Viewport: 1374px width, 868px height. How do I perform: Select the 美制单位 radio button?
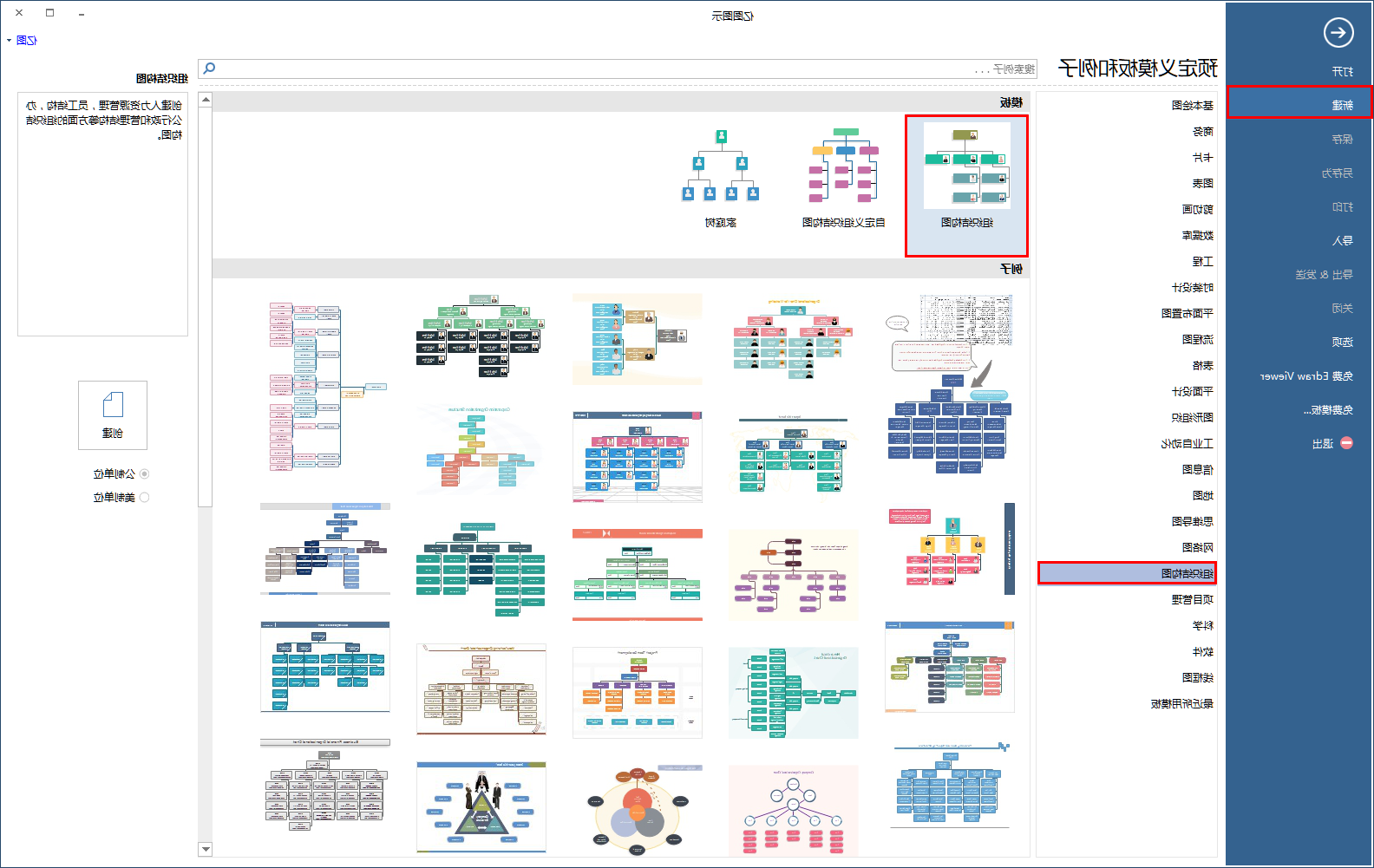pyautogui.click(x=144, y=497)
